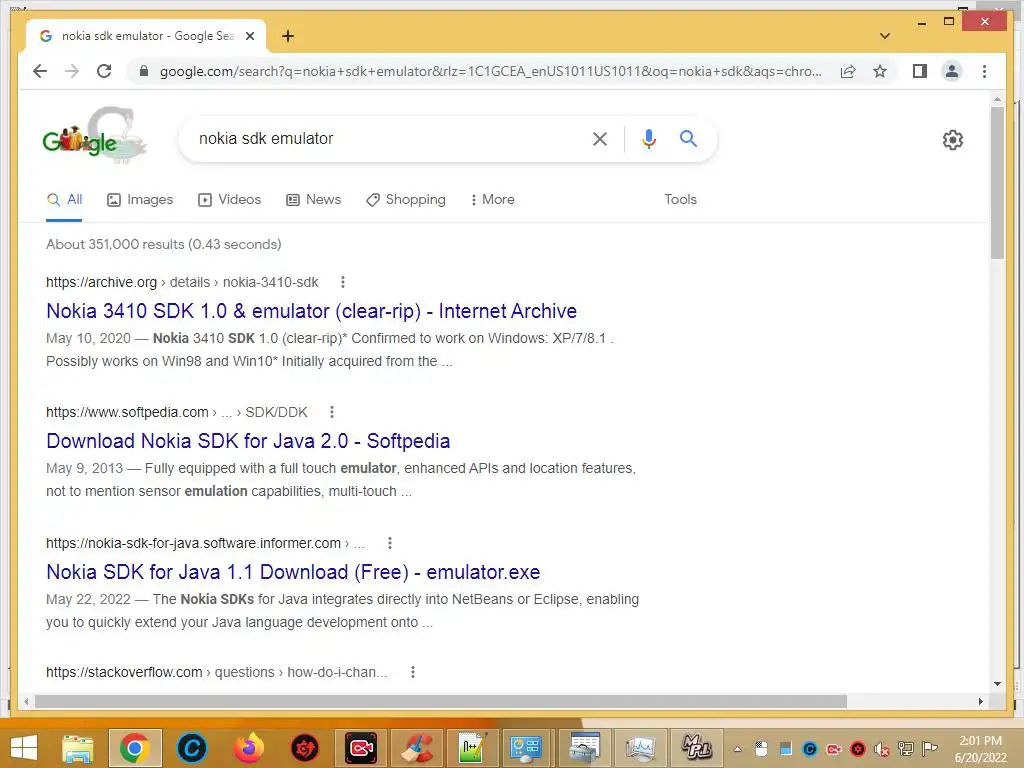
Task: Open the Notepad++ taskbar icon
Action: pyautogui.click(x=472, y=748)
